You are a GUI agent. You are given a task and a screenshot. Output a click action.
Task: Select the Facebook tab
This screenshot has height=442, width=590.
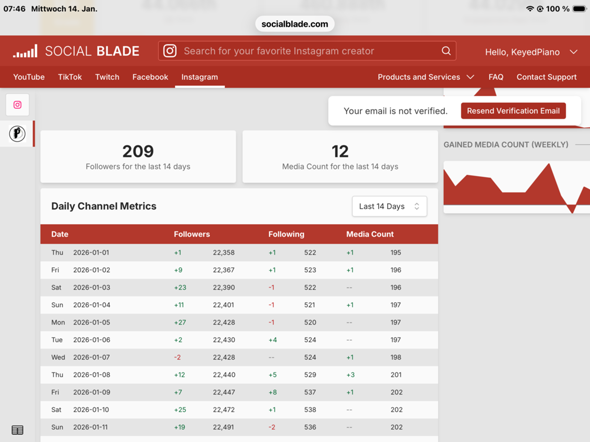point(150,77)
